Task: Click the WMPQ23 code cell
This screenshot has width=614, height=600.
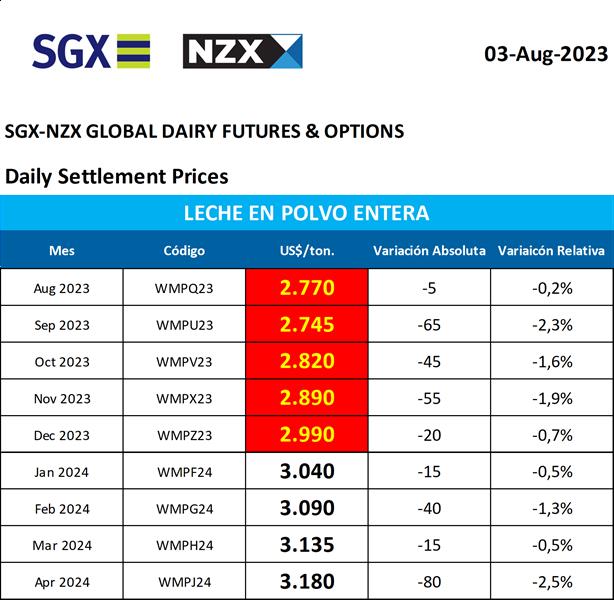Action: click(x=185, y=289)
